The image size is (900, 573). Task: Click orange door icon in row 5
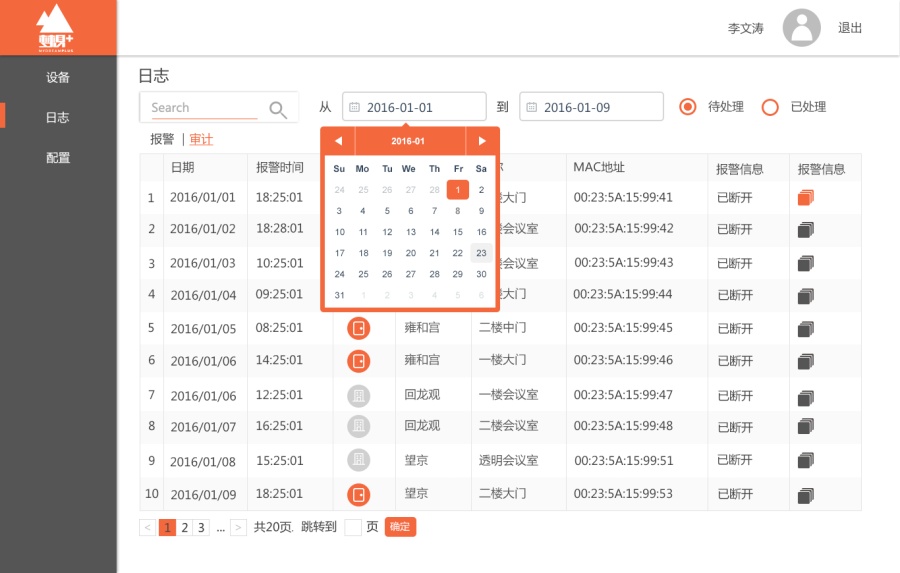coord(359,328)
